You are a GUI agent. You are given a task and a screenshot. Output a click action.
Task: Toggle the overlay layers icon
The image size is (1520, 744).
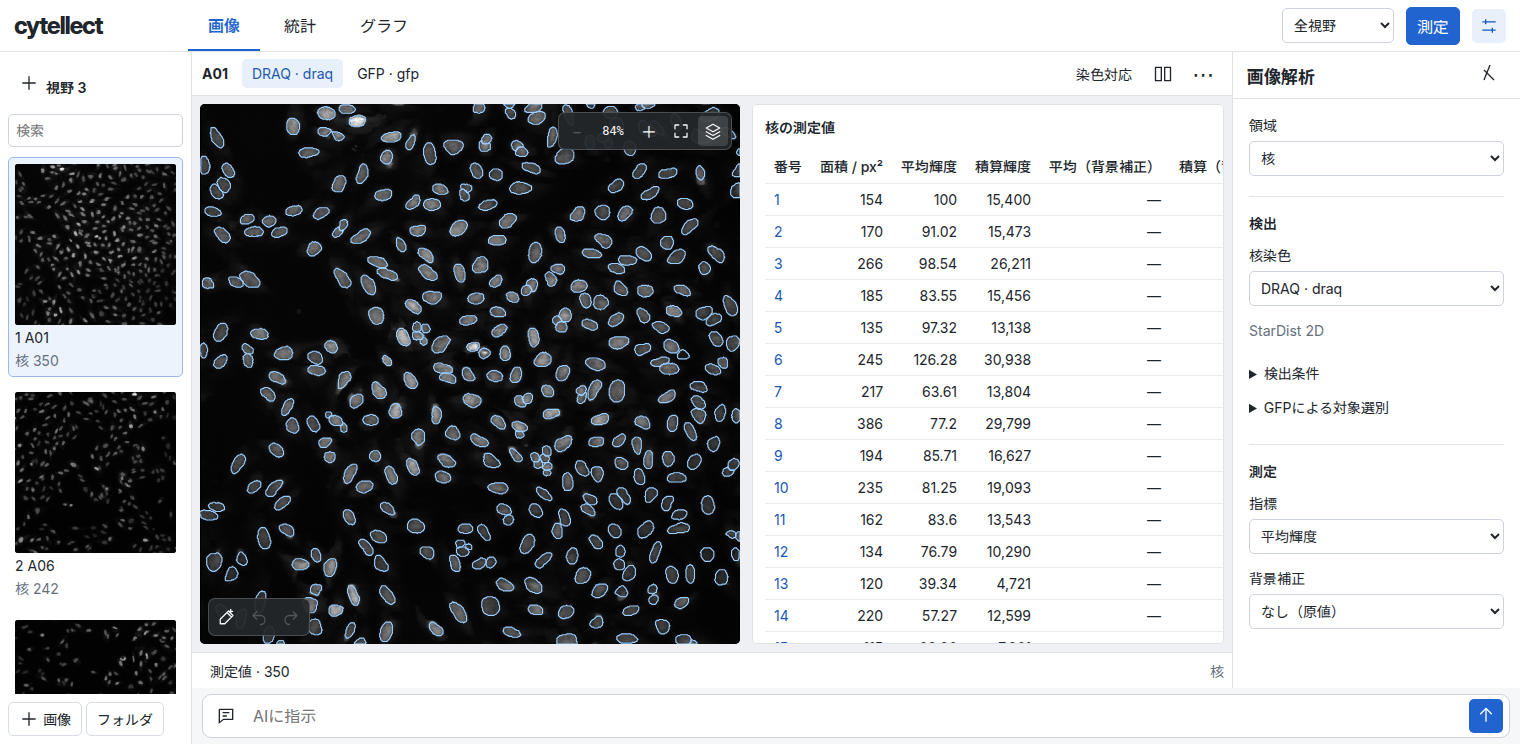pyautogui.click(x=713, y=131)
